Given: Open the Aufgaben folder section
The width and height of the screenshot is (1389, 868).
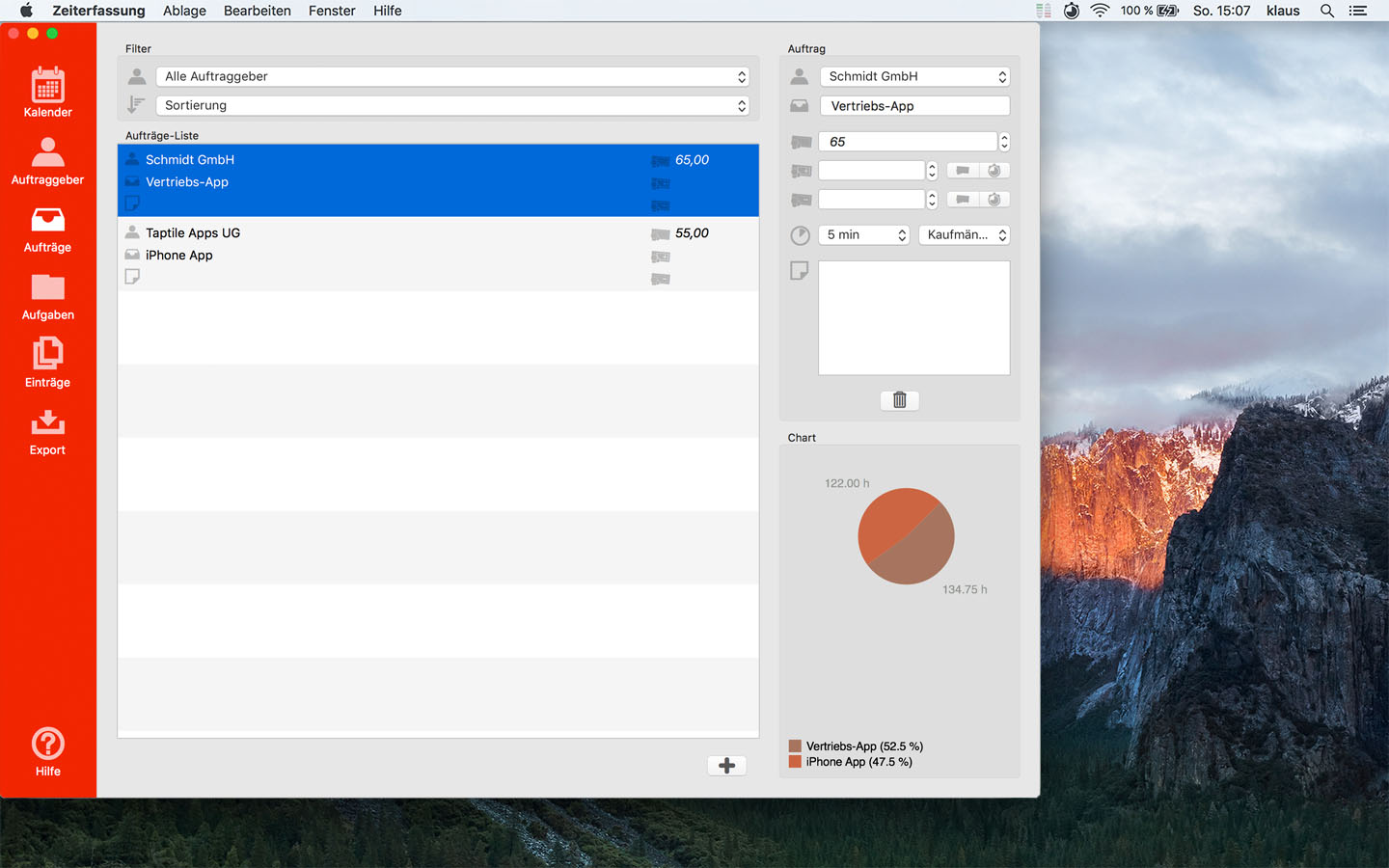Looking at the screenshot, I should (x=47, y=297).
